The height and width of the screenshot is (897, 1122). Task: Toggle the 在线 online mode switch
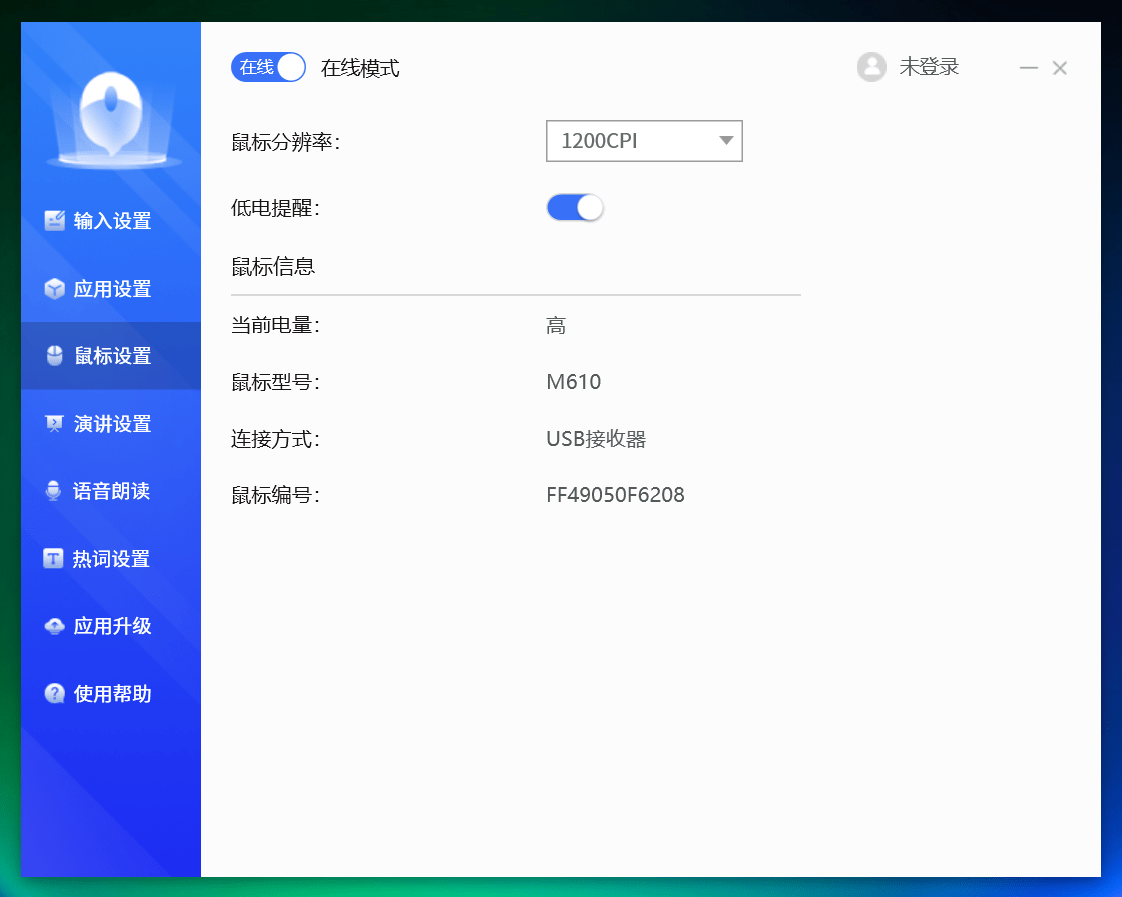pyautogui.click(x=268, y=67)
